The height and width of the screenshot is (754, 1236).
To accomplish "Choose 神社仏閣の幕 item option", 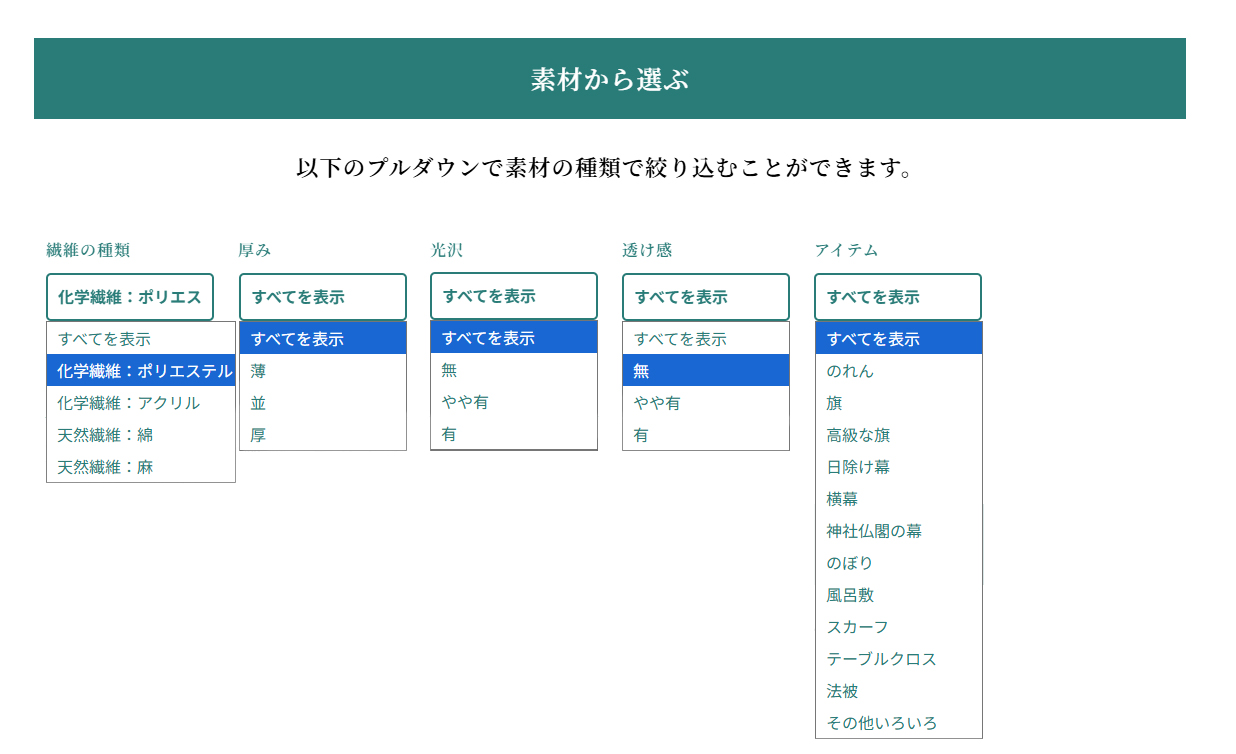I will [x=899, y=531].
